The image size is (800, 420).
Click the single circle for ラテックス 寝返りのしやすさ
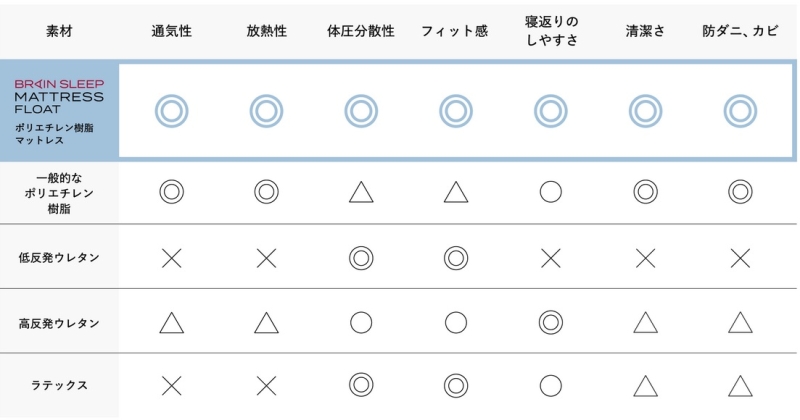coord(550,386)
